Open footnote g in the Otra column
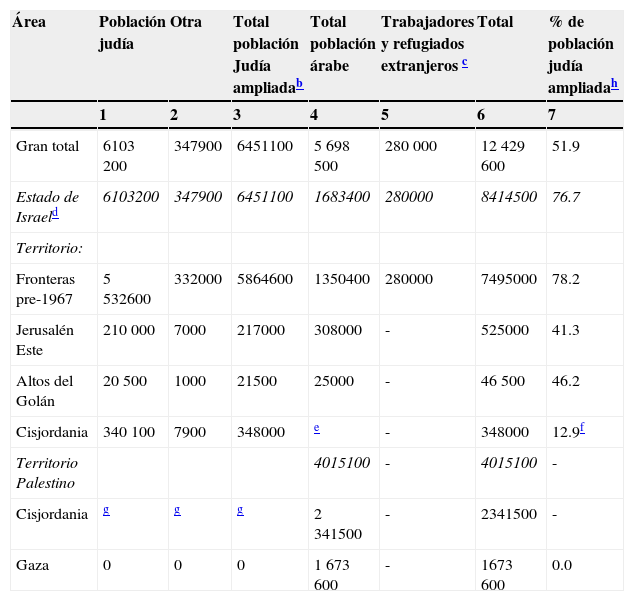This screenshot has height=601, width=634. (177, 509)
